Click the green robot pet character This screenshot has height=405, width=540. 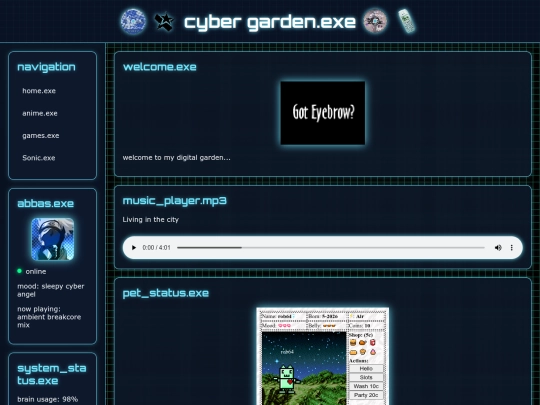(287, 379)
